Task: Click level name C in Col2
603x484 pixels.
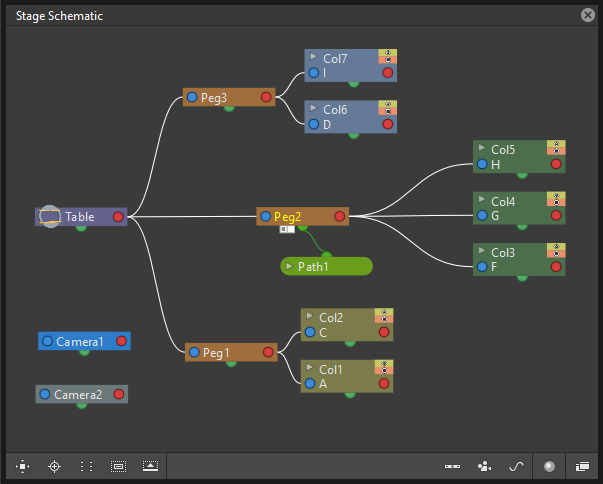Action: [323, 333]
